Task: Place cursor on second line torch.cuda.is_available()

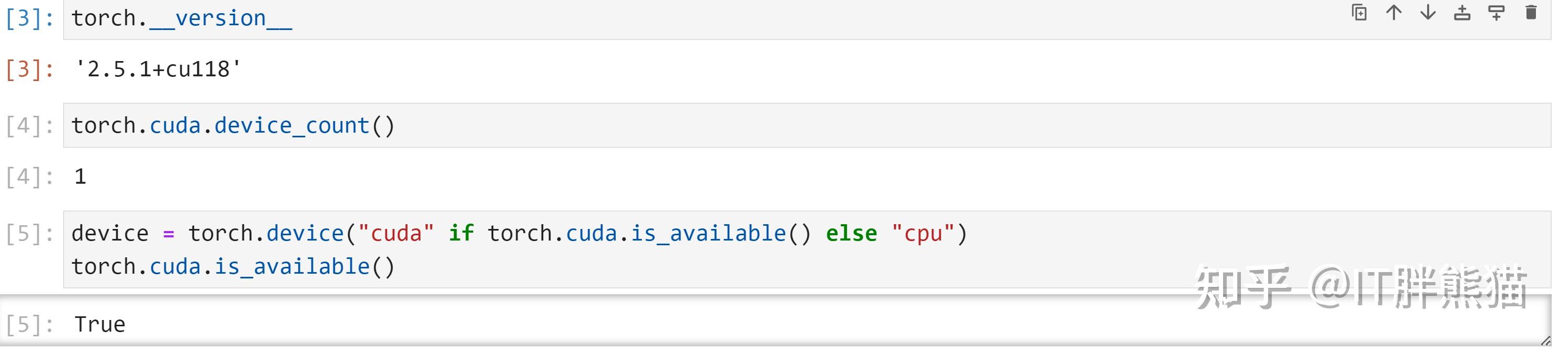Action: click(x=232, y=267)
